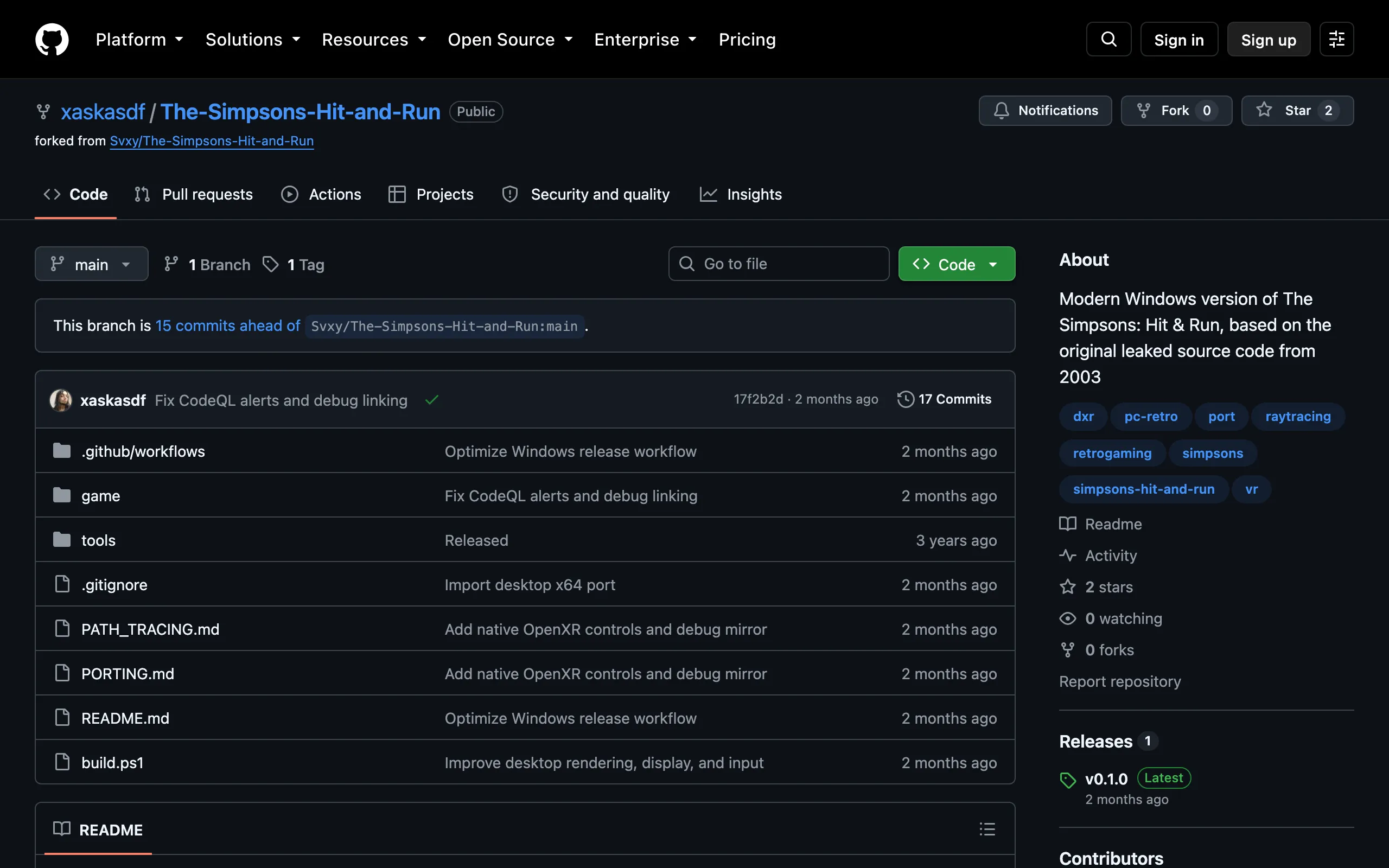This screenshot has width=1389, height=868.
Task: Click xaskasdf's avatar in latest commit row
Action: [x=61, y=400]
